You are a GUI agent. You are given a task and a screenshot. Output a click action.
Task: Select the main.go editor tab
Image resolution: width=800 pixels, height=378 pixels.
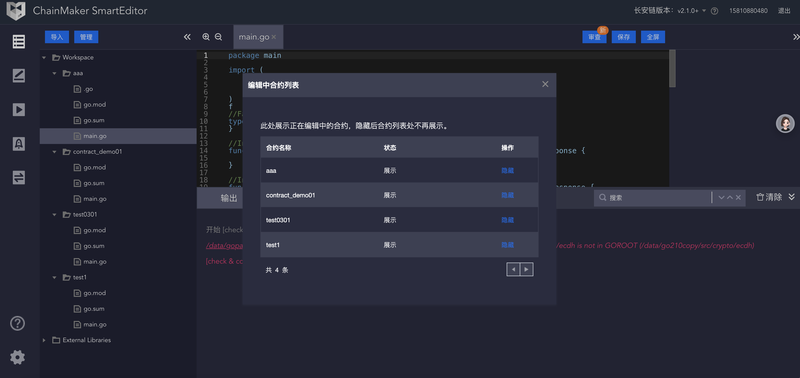click(254, 37)
